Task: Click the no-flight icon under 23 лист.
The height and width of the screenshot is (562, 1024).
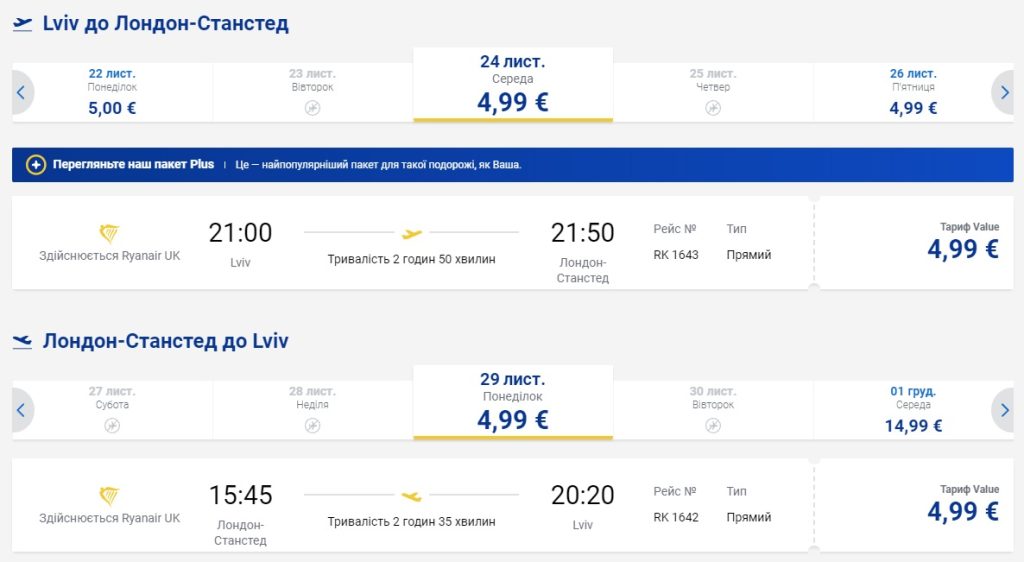Action: 312,108
